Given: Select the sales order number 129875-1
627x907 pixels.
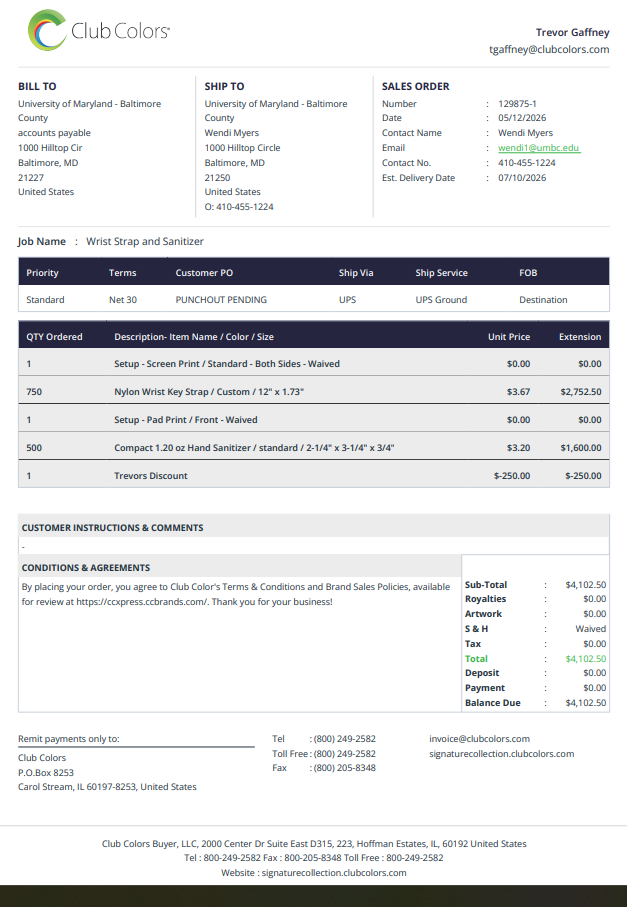Looking at the screenshot, I should 517,104.
